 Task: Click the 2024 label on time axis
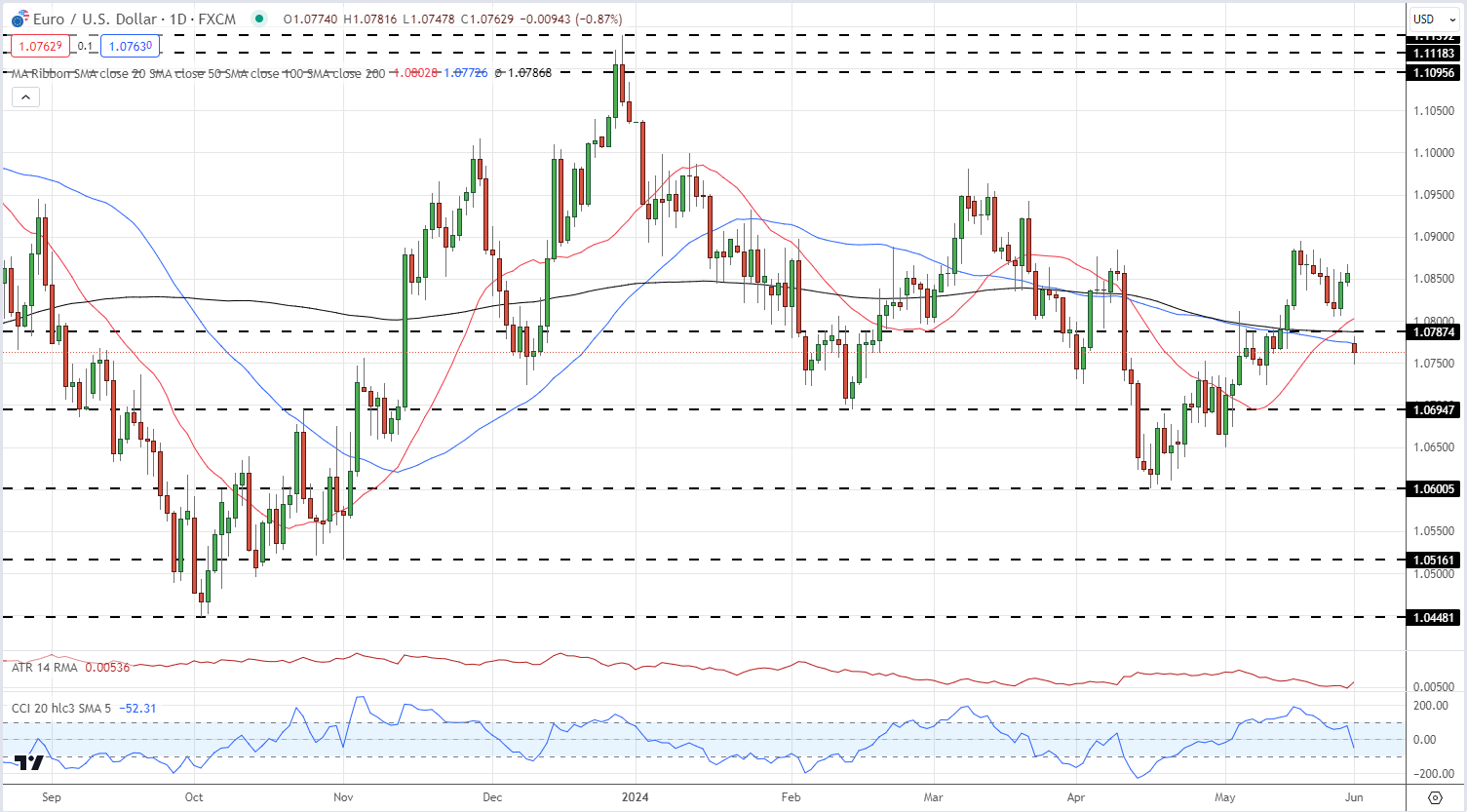pyautogui.click(x=635, y=797)
